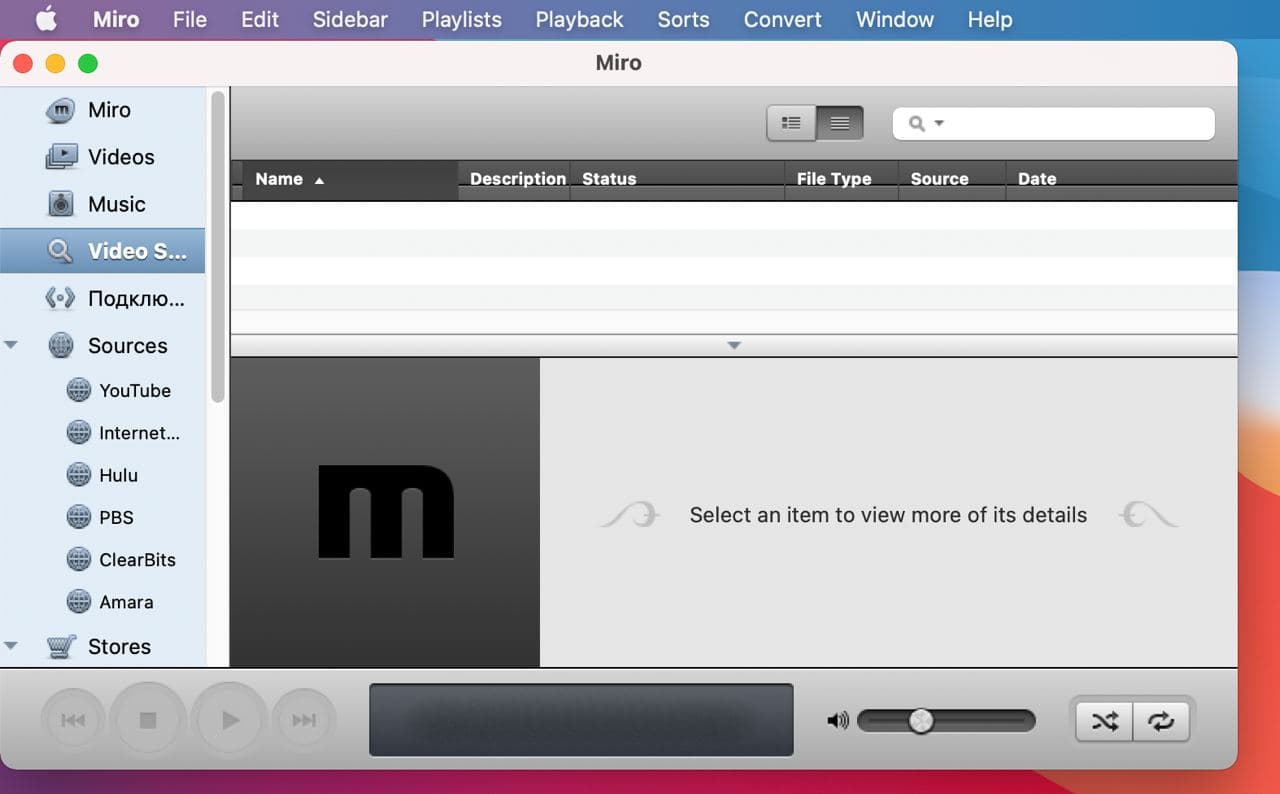1280x794 pixels.
Task: Select the Music label in sidebar
Action: tap(116, 204)
